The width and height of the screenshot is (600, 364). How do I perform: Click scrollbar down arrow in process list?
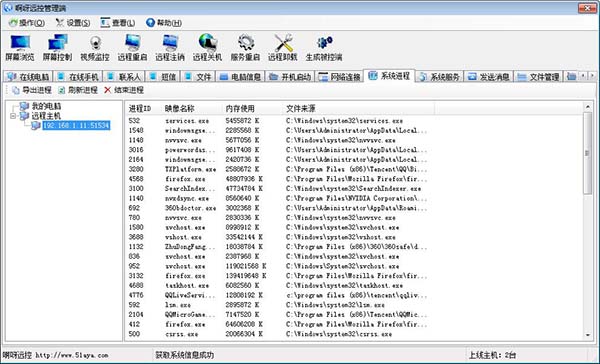tap(588, 335)
